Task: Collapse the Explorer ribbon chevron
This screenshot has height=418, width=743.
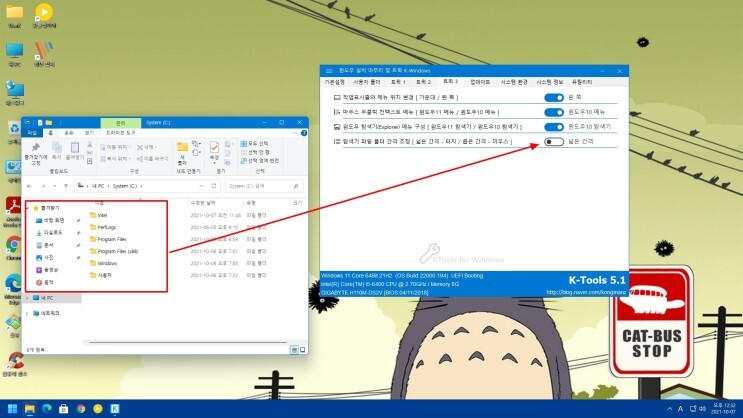Action: coord(295,133)
